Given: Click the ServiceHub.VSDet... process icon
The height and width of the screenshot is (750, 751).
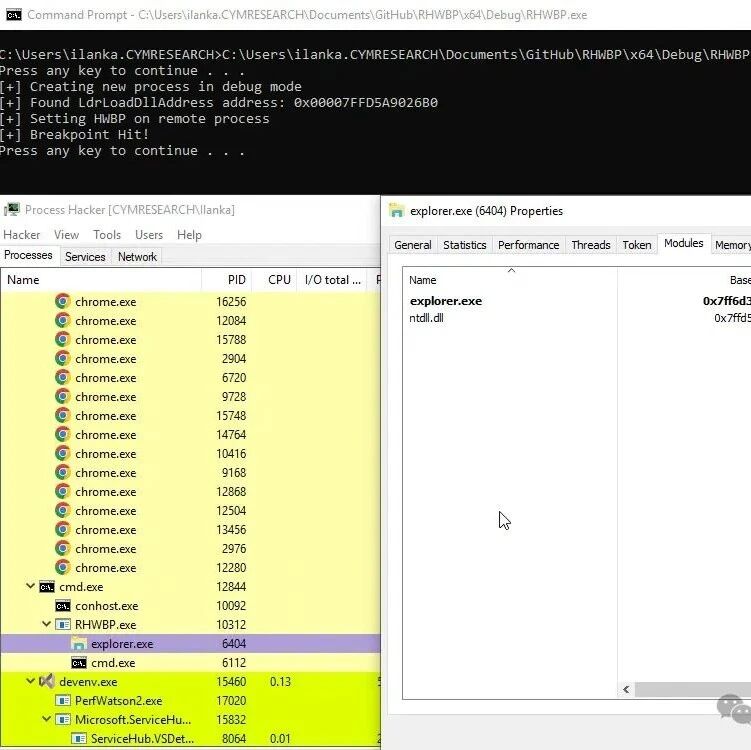Looking at the screenshot, I should (x=79, y=739).
